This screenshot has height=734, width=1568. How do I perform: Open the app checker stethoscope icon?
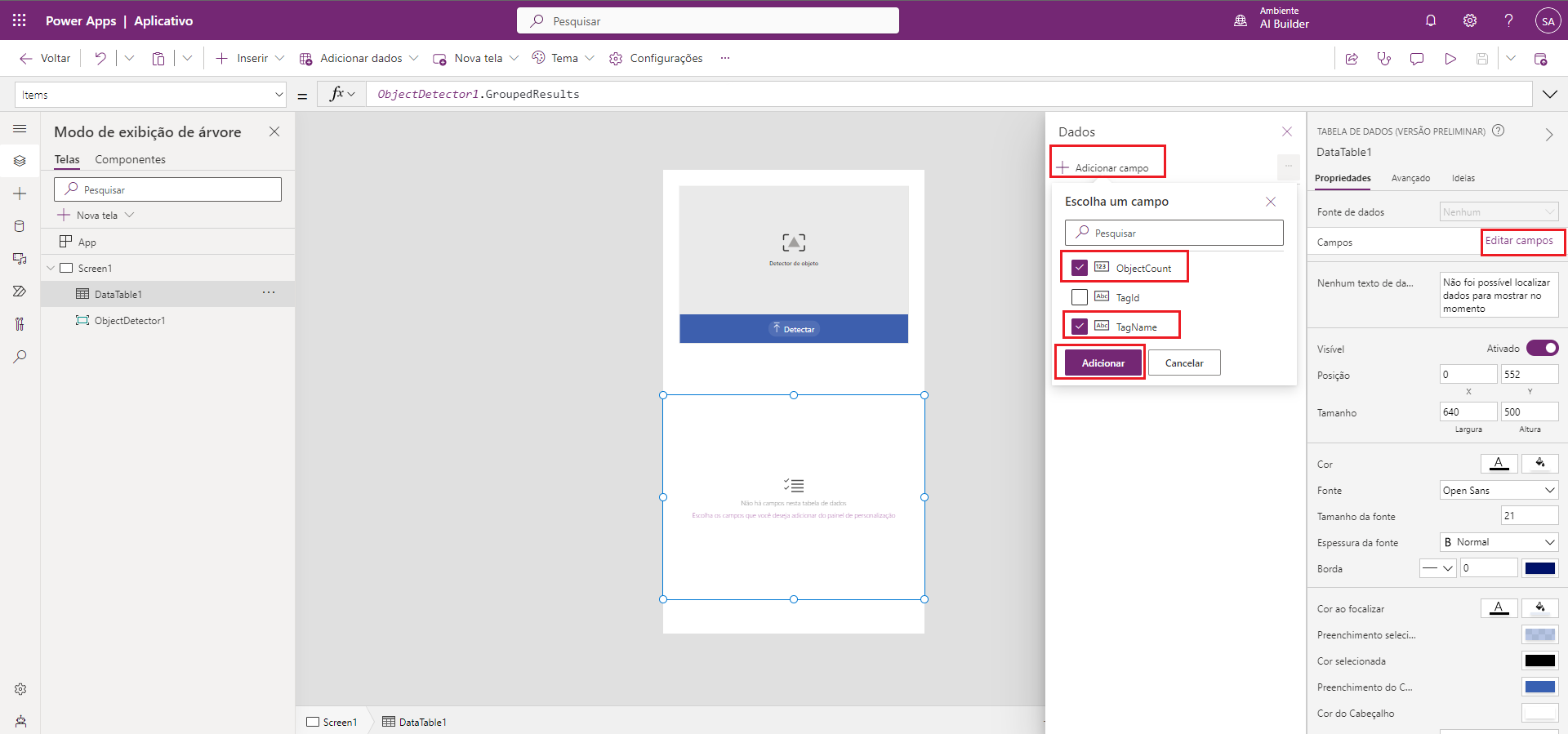[1384, 58]
